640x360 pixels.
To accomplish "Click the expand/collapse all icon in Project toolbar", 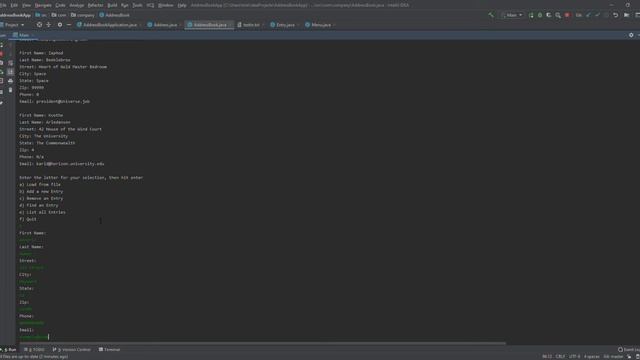I will tap(49, 25).
